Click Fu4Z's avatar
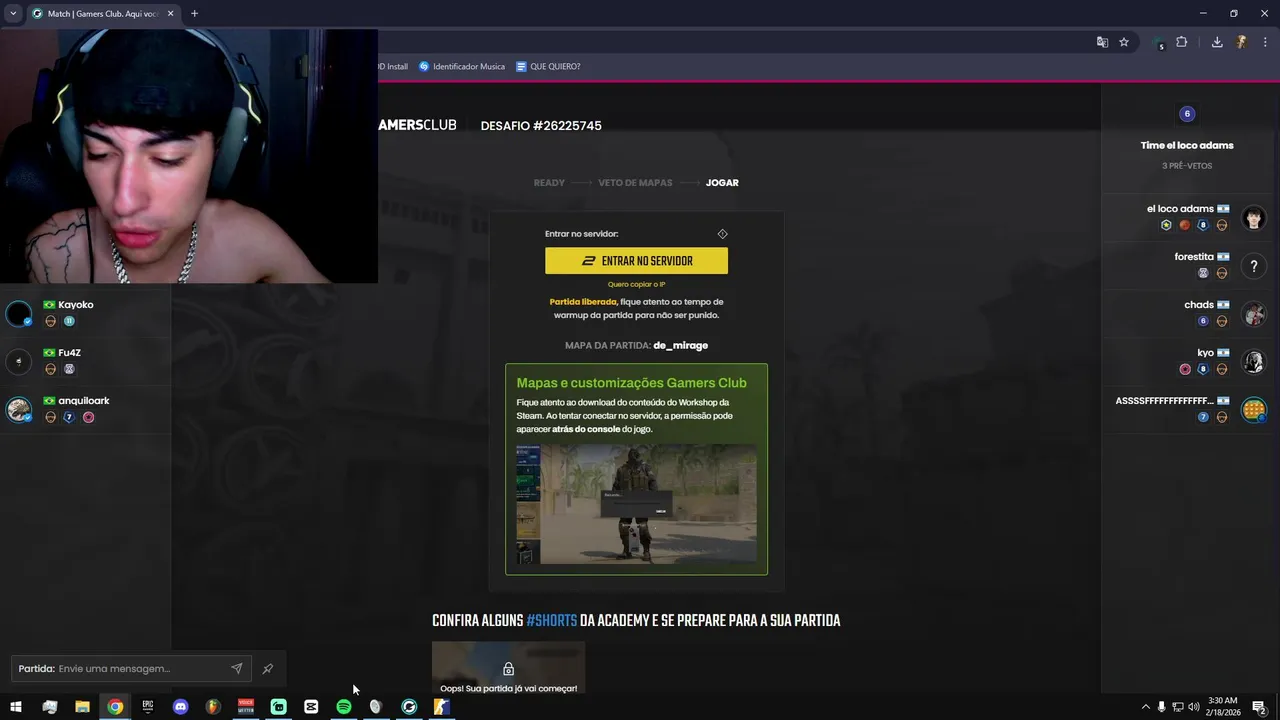1280x720 pixels. pos(19,361)
